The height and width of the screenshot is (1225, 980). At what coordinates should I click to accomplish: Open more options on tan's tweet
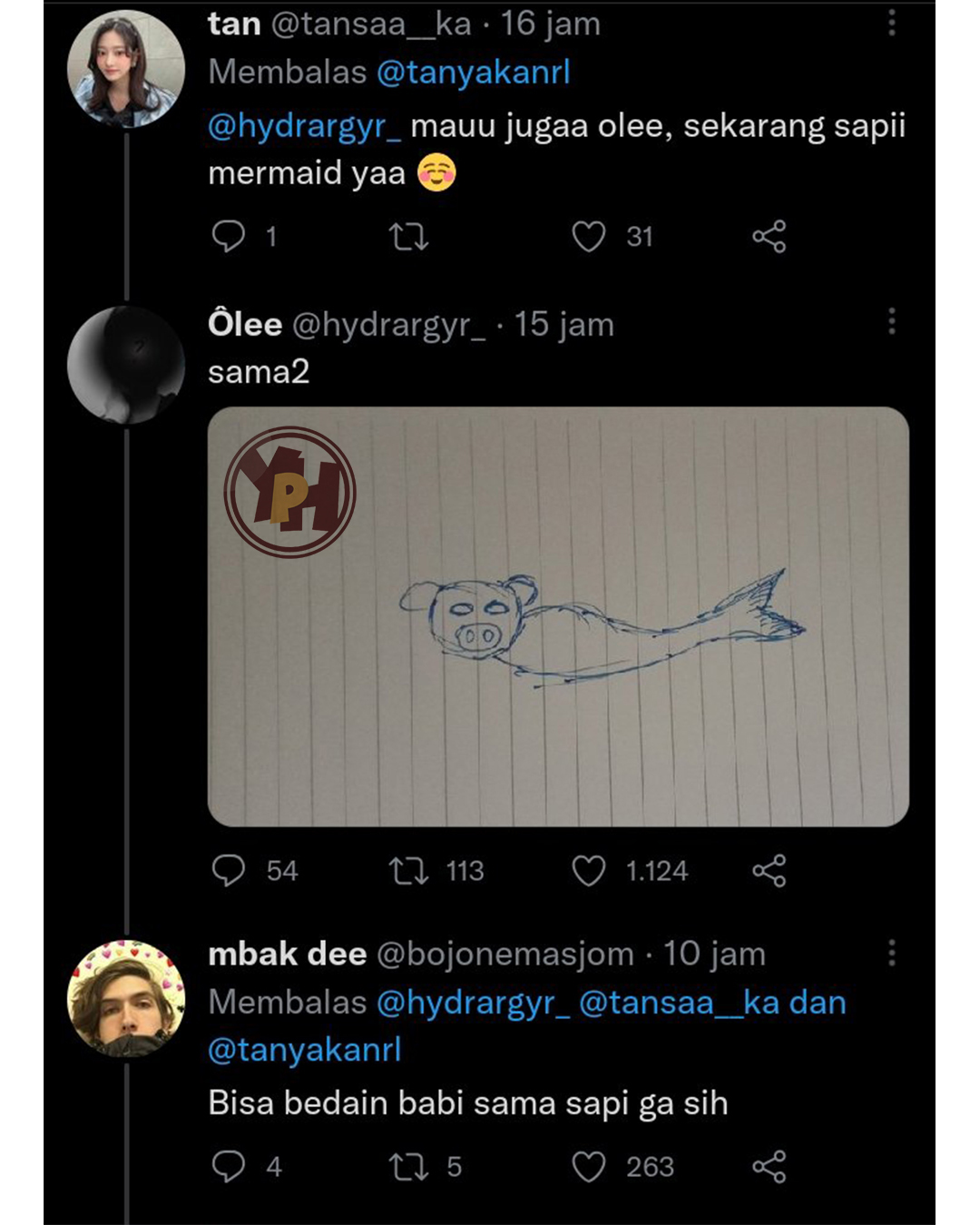(892, 23)
